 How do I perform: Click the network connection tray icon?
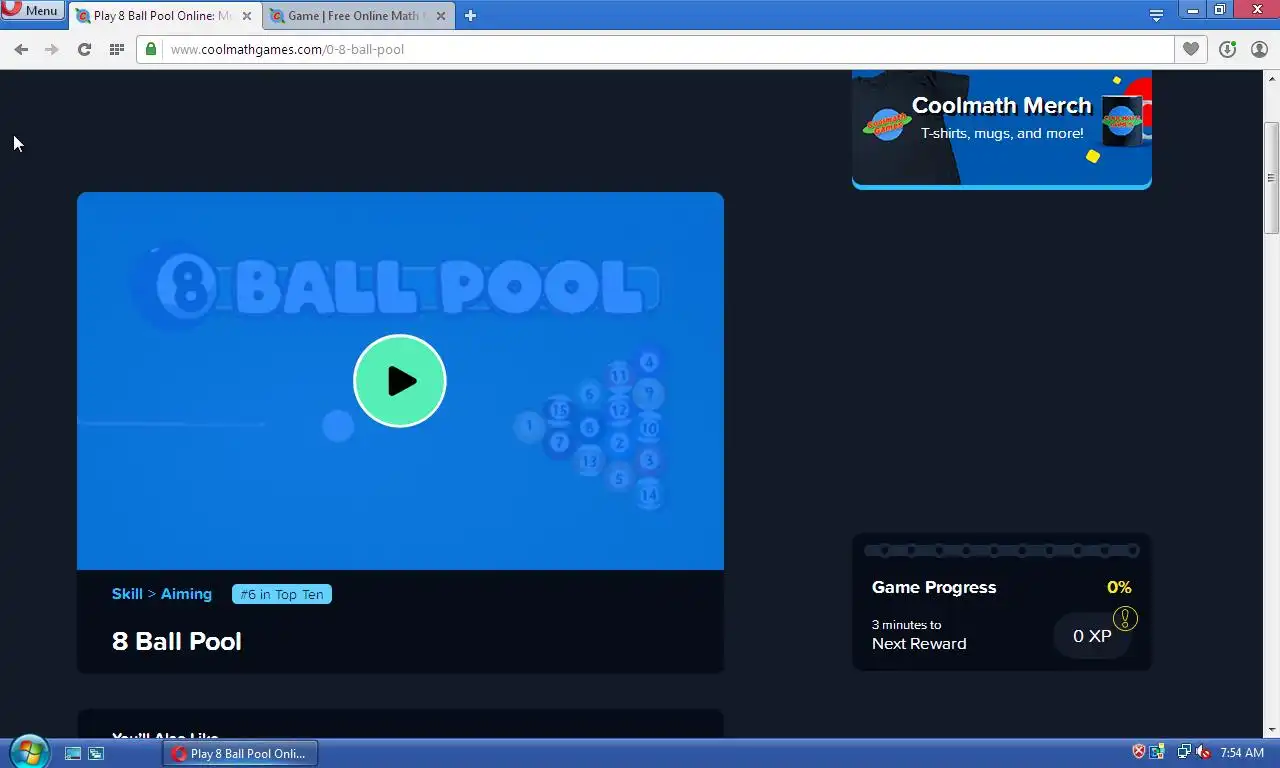pyautogui.click(x=1184, y=752)
